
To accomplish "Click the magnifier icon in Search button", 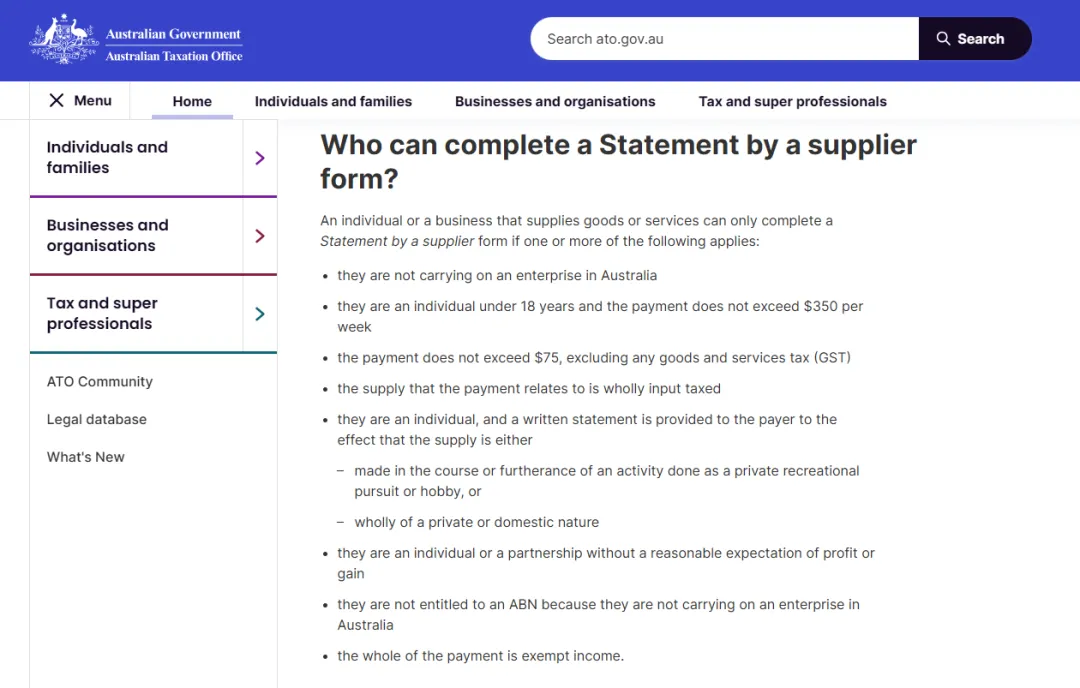I will (943, 39).
